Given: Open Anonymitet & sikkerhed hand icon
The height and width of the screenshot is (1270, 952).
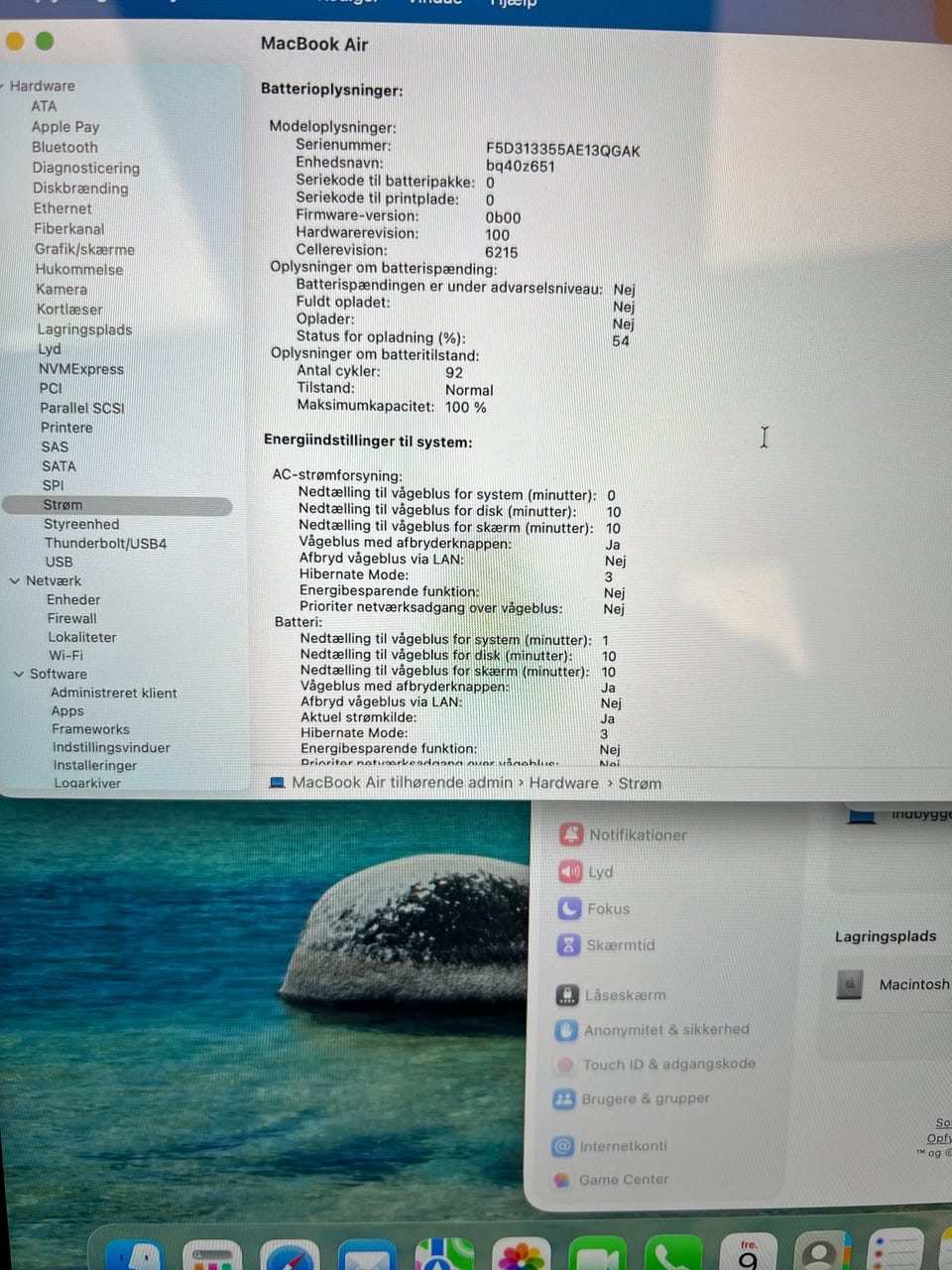Looking at the screenshot, I should click(x=566, y=1030).
